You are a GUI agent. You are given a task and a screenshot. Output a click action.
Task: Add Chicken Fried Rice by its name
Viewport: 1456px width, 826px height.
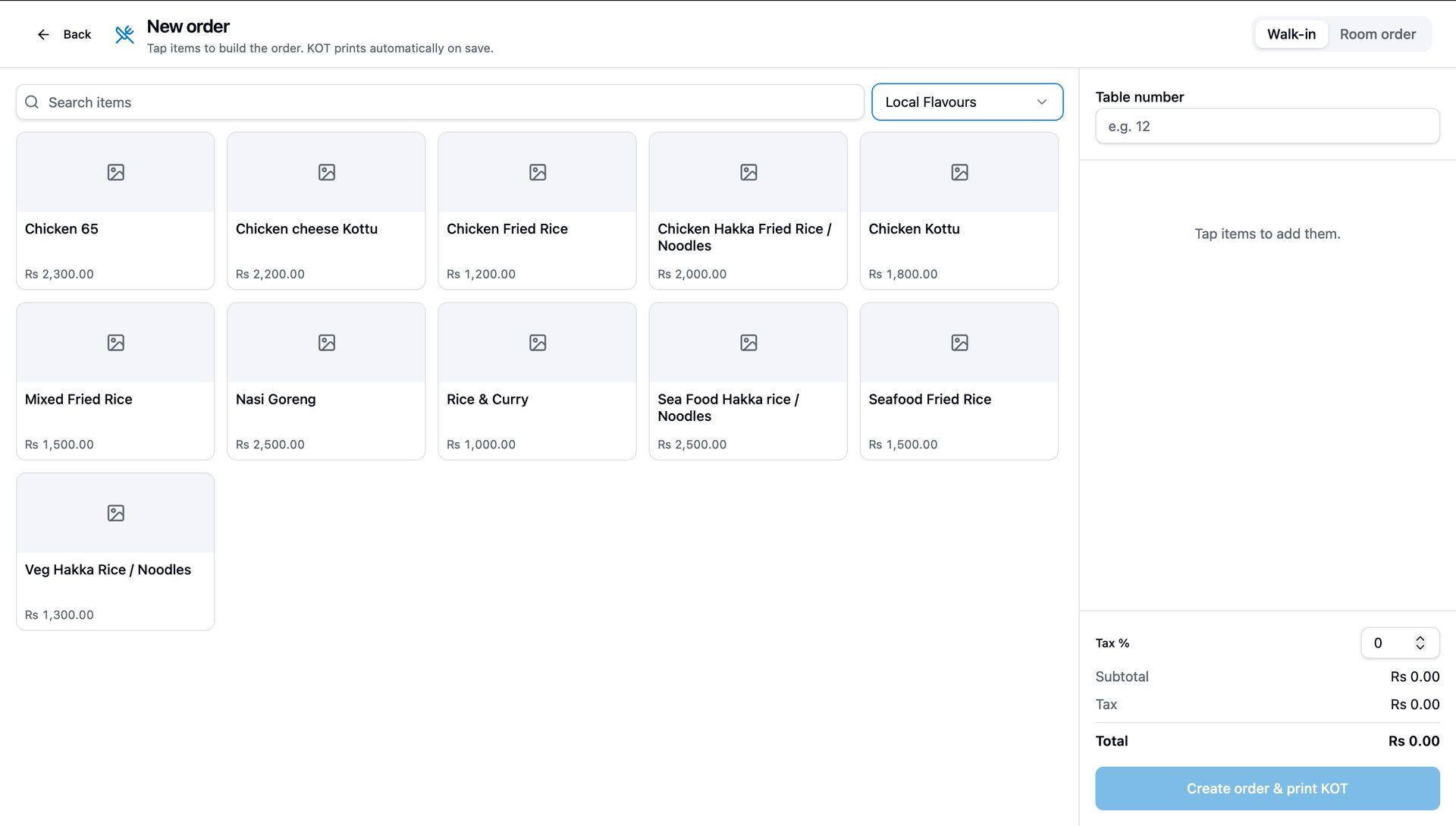(x=507, y=229)
